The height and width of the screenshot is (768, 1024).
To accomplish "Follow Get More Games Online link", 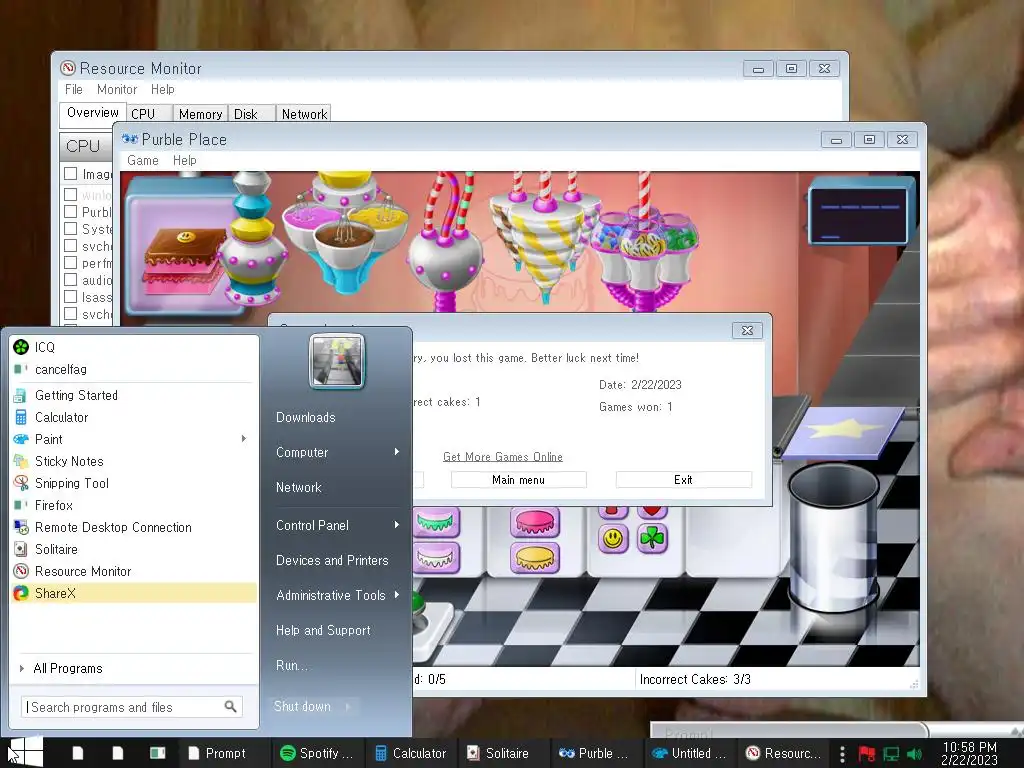I will click(x=503, y=457).
